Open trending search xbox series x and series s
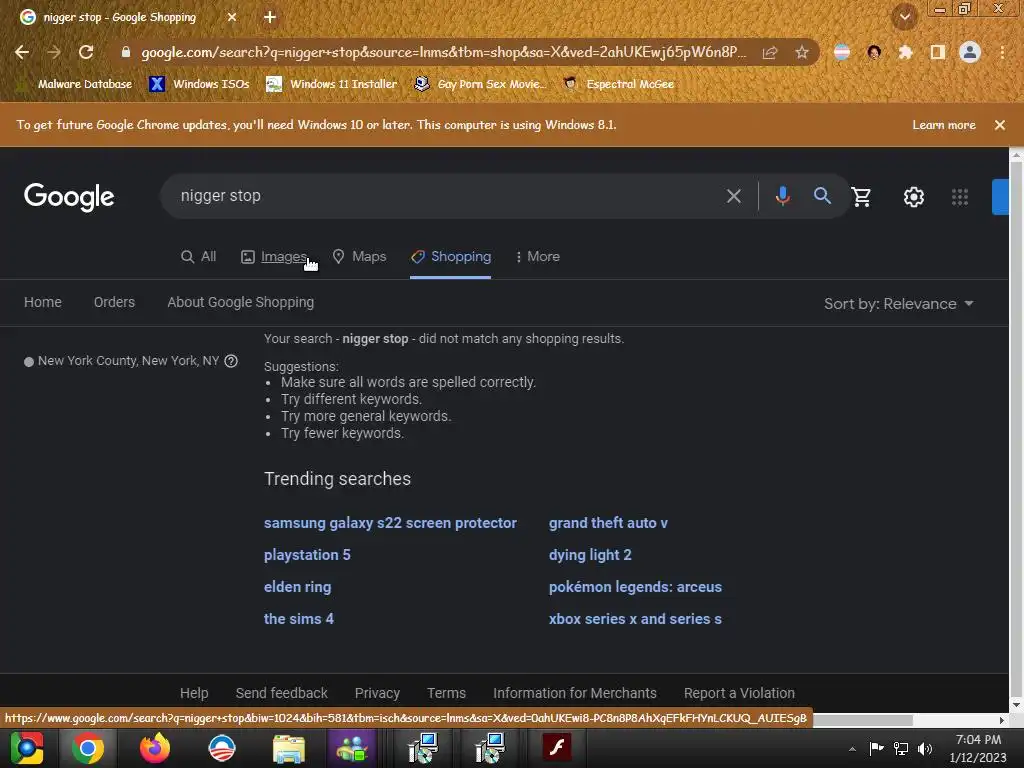This screenshot has height=768, width=1024. (x=635, y=619)
